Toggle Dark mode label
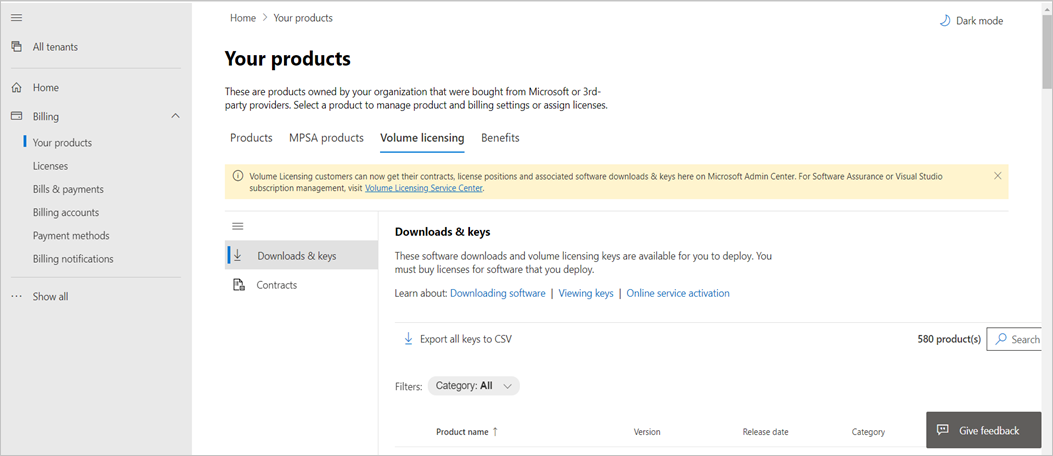Image resolution: width=1053 pixels, height=456 pixels. click(980, 21)
